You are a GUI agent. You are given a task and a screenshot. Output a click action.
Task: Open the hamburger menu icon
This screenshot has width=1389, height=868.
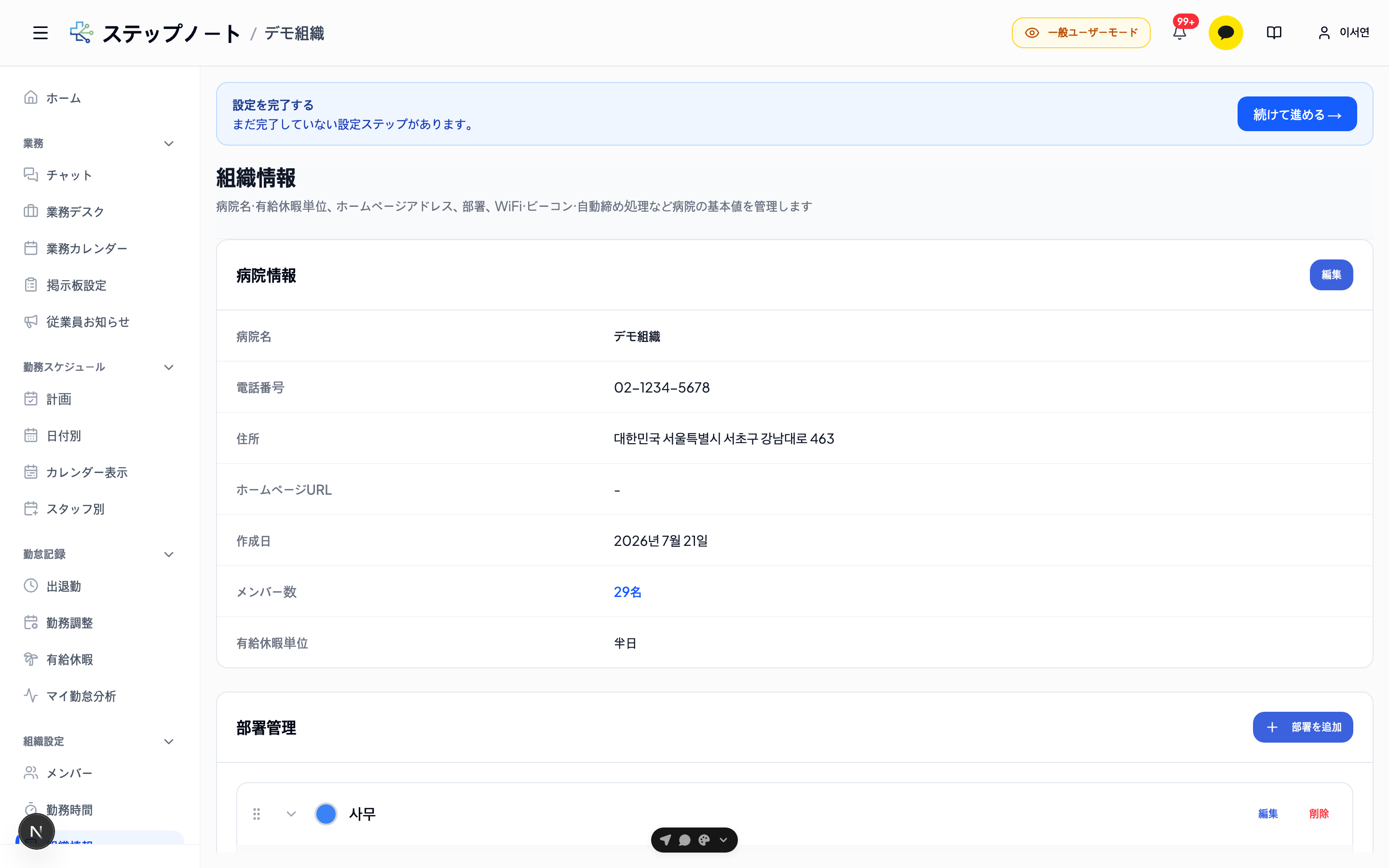(40, 33)
